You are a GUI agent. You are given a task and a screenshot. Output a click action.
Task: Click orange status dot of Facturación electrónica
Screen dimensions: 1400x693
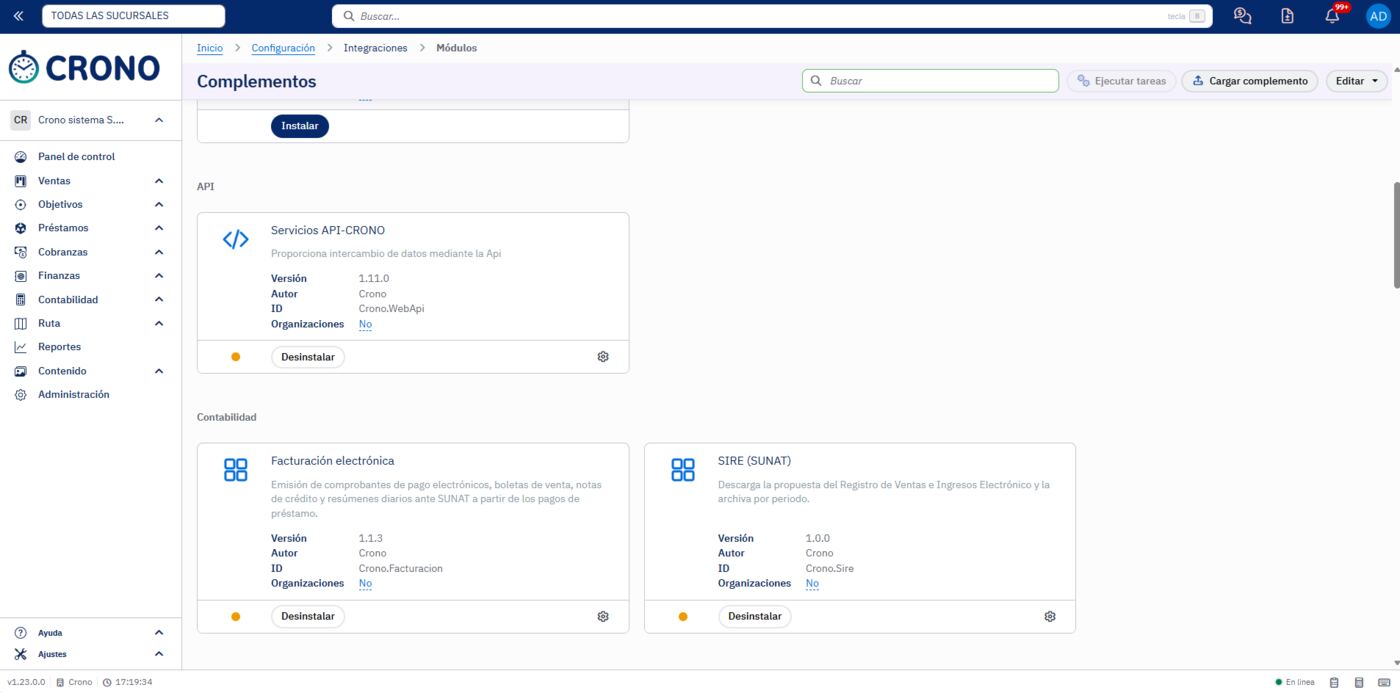click(x=236, y=617)
